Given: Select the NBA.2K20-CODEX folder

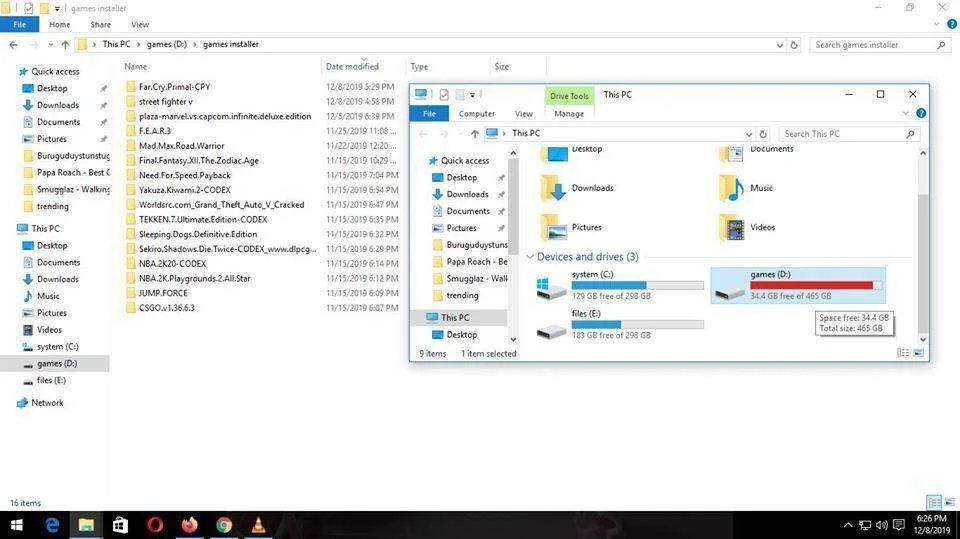Looking at the screenshot, I should (x=172, y=263).
